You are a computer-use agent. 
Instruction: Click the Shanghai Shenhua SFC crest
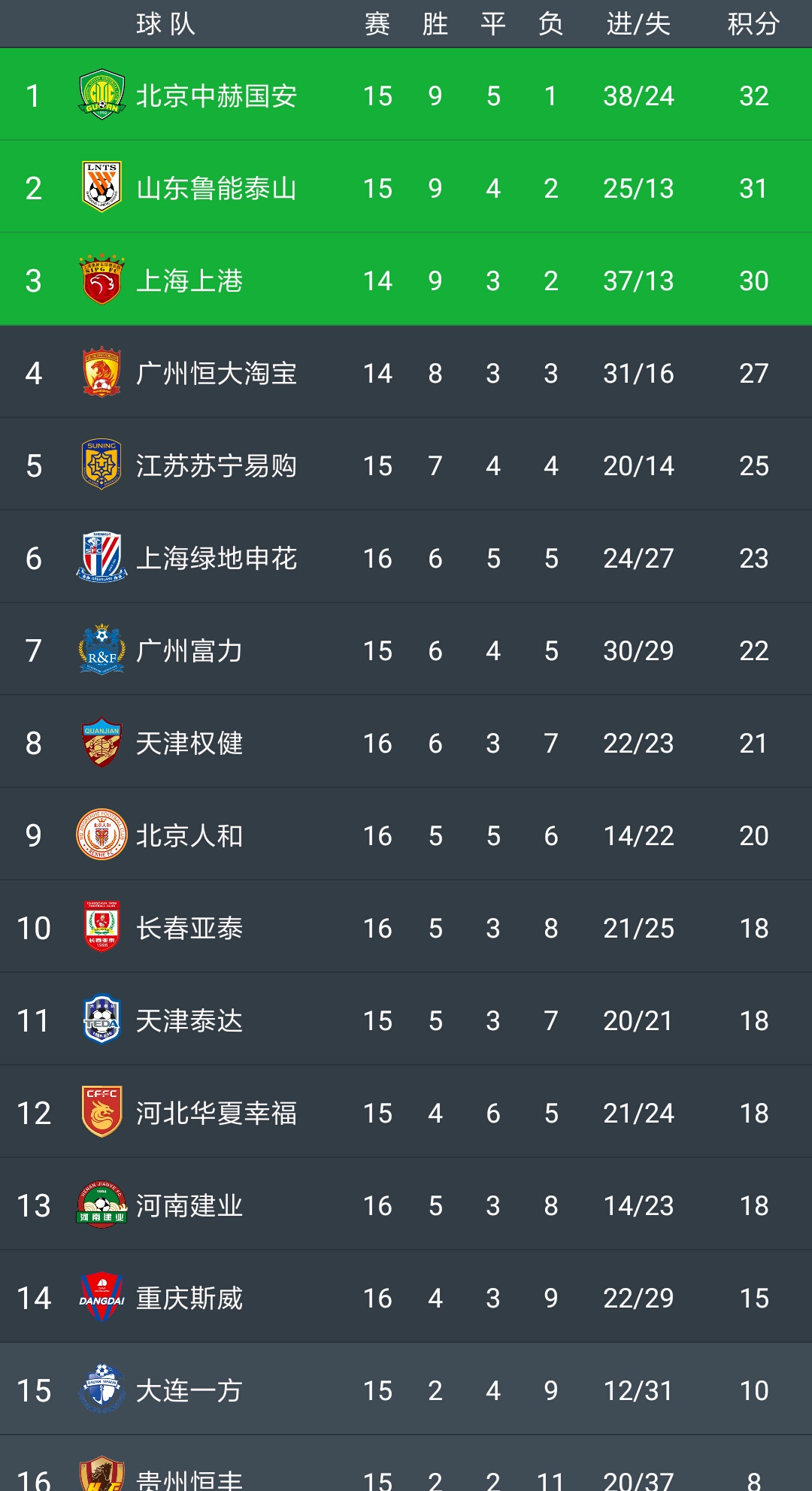(x=101, y=557)
